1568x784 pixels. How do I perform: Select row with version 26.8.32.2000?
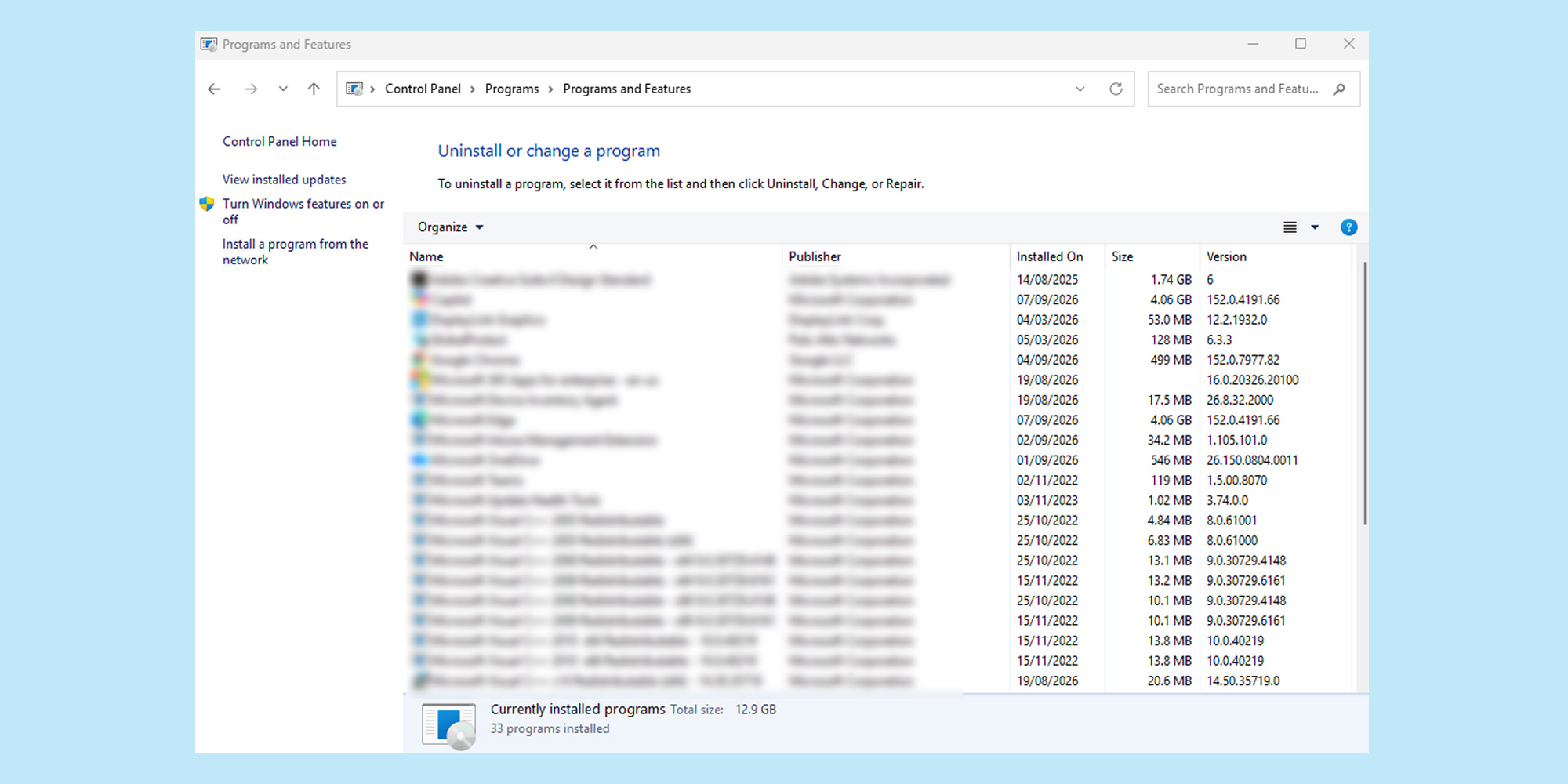click(878, 400)
